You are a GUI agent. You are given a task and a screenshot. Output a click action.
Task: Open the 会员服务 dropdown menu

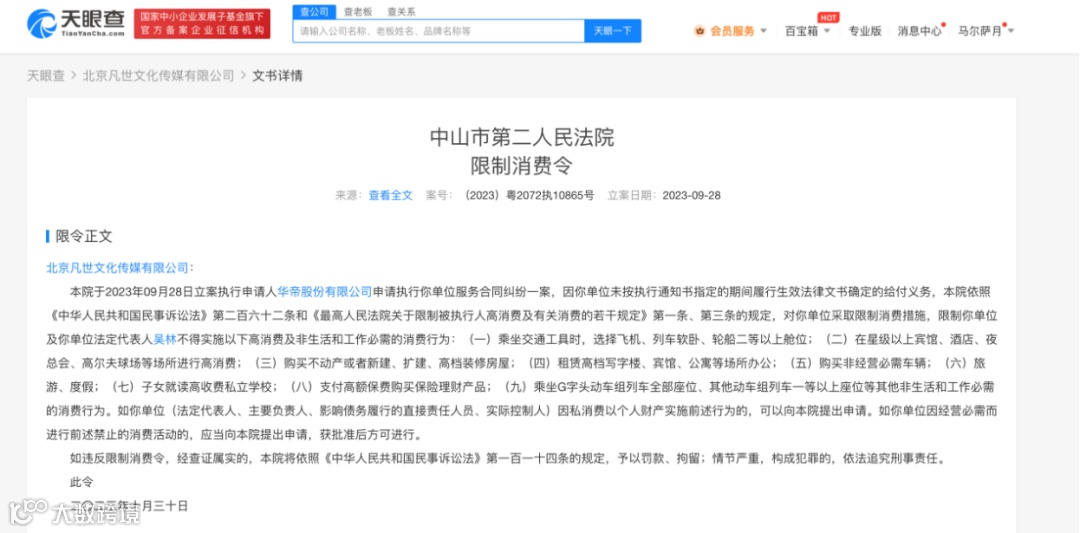(738, 31)
